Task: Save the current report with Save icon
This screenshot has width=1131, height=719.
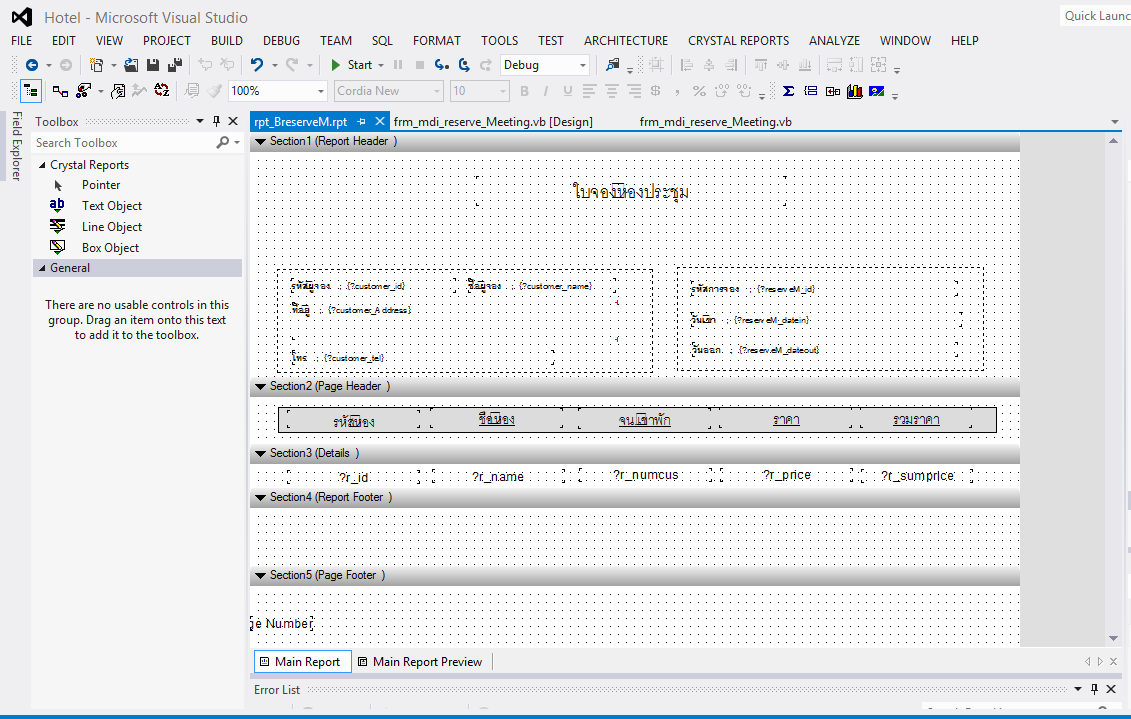Action: 153,65
